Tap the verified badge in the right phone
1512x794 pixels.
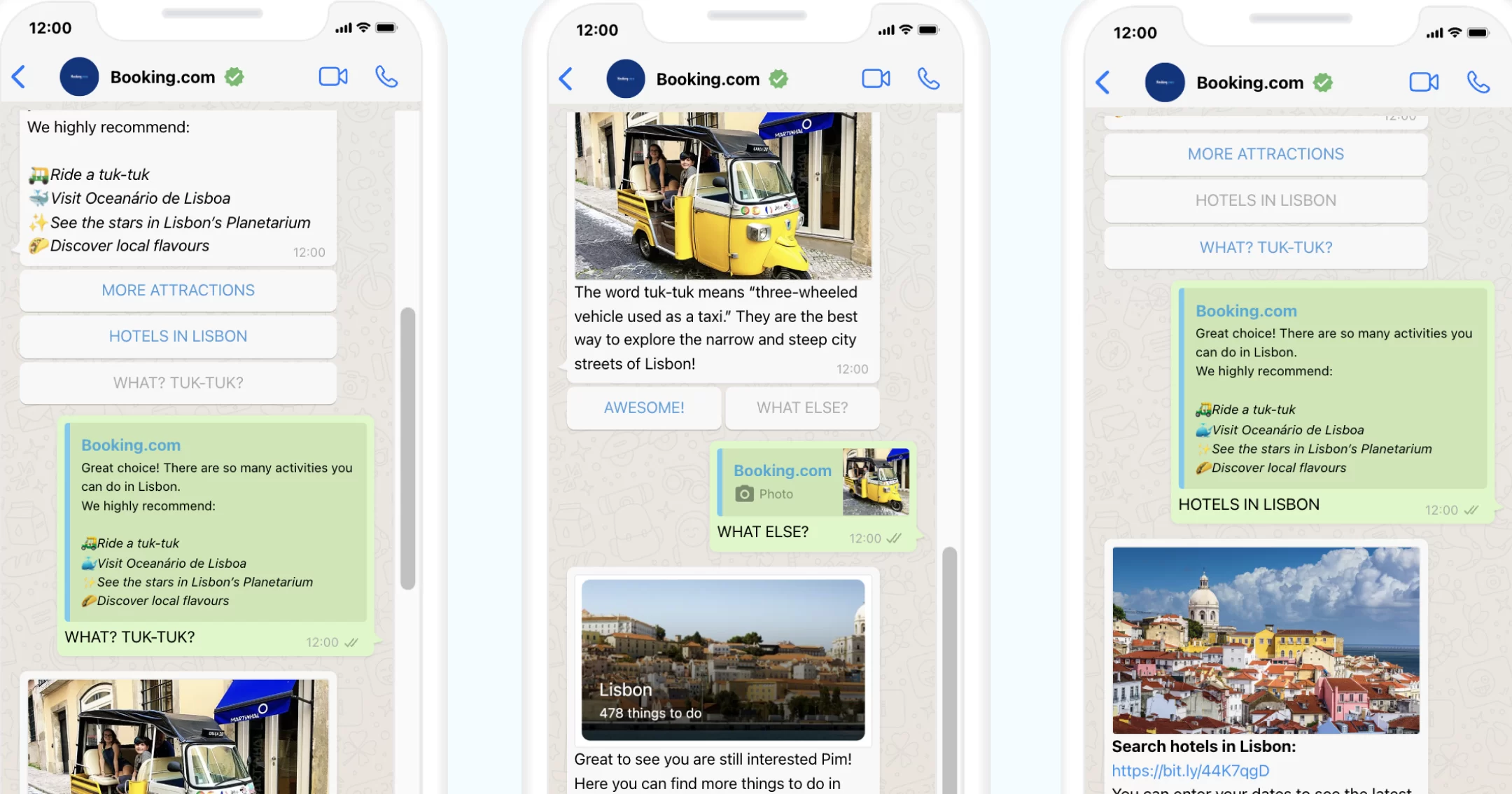coord(1323,83)
